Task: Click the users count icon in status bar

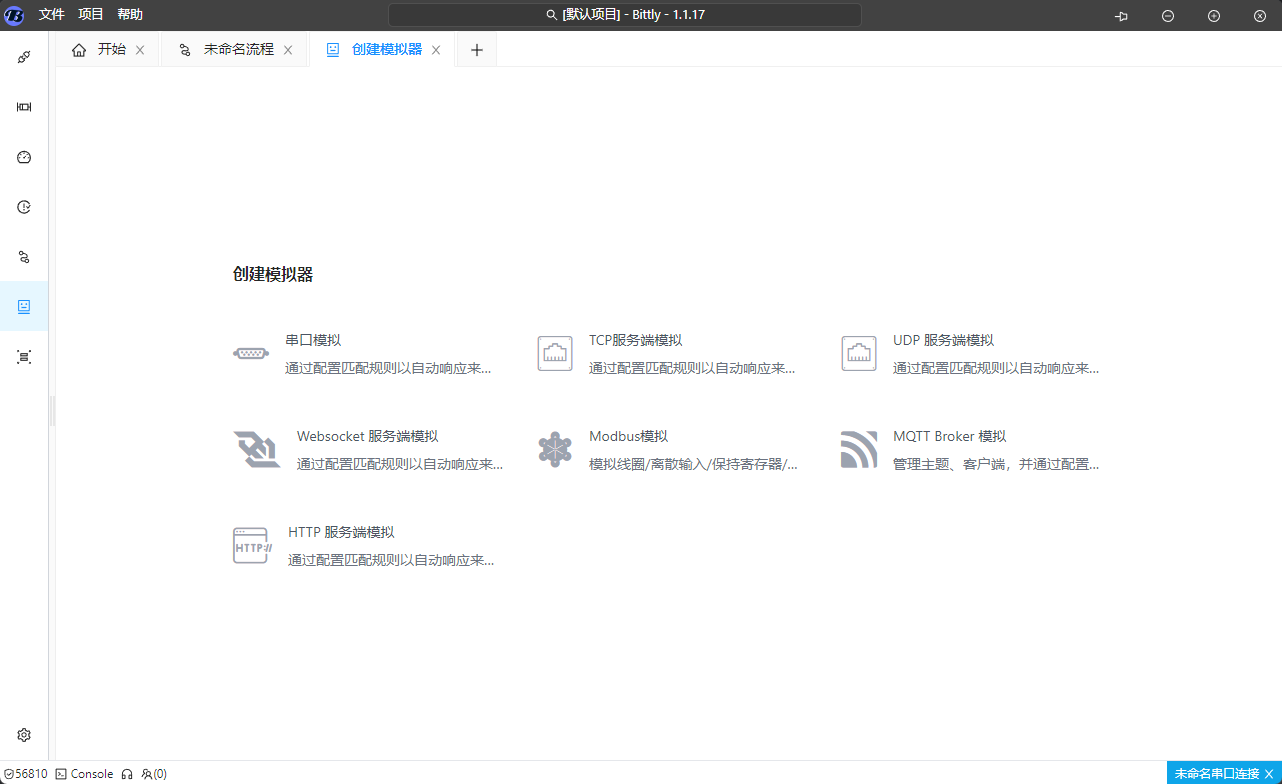Action: pos(154,774)
